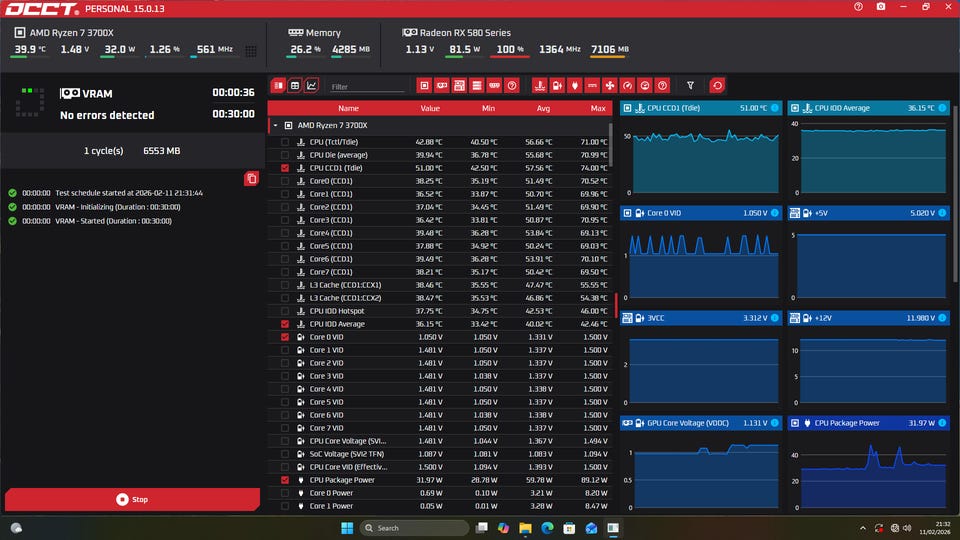Click the taskbar Search box
Viewport: 960px width, 540px height.
pyautogui.click(x=414, y=528)
